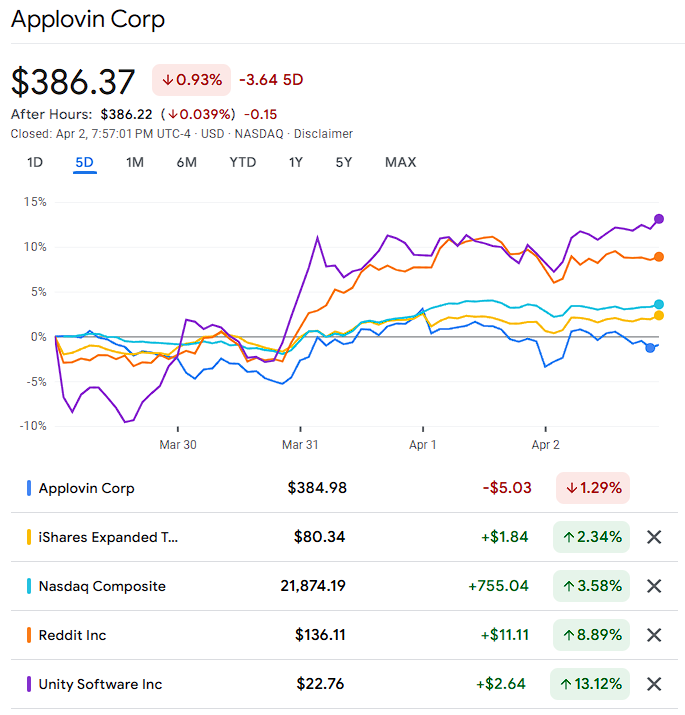Screen dimensions: 685x715
Task: Select the YTD time range
Action: (243, 162)
